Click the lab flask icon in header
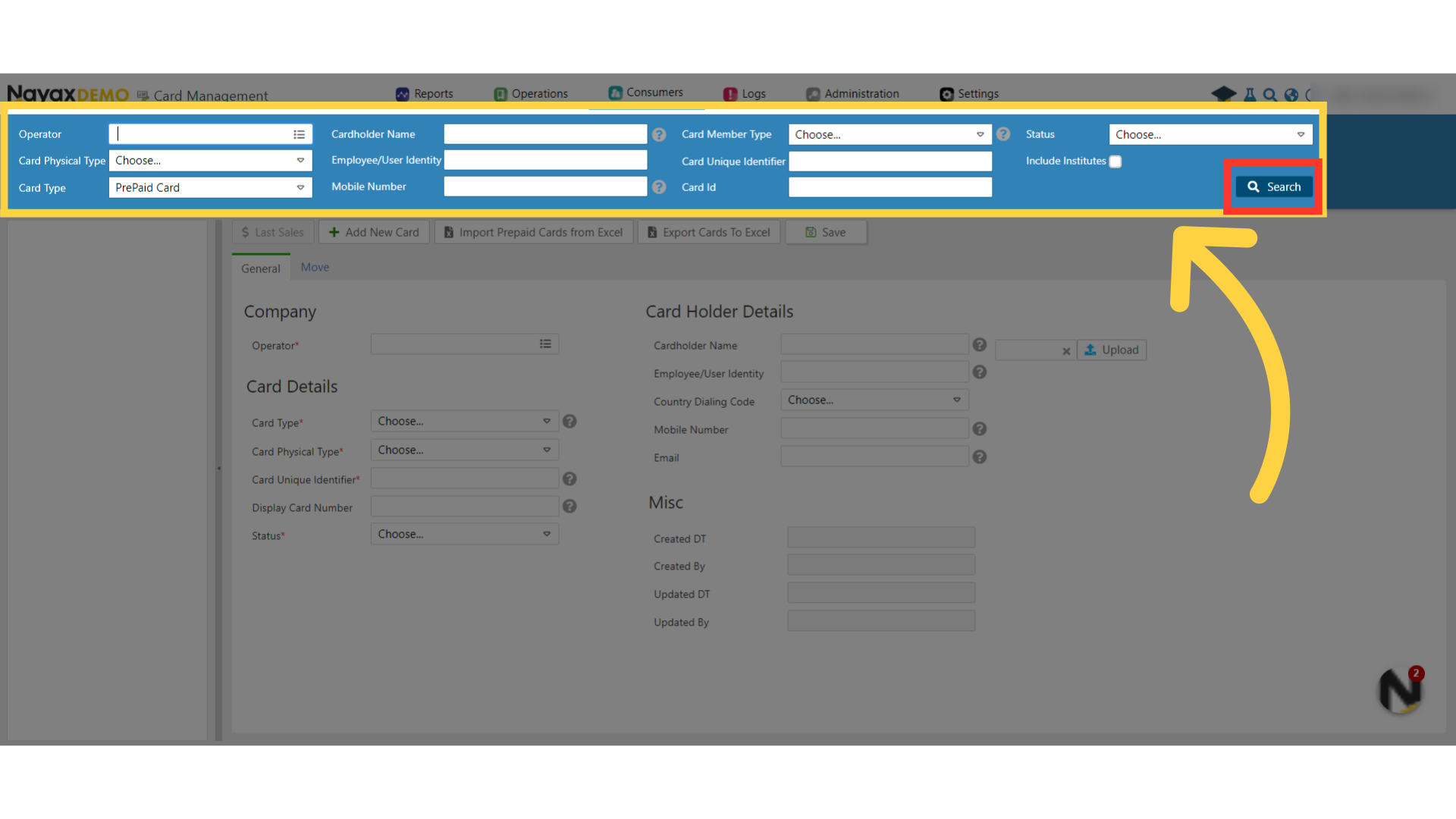 tap(1250, 95)
